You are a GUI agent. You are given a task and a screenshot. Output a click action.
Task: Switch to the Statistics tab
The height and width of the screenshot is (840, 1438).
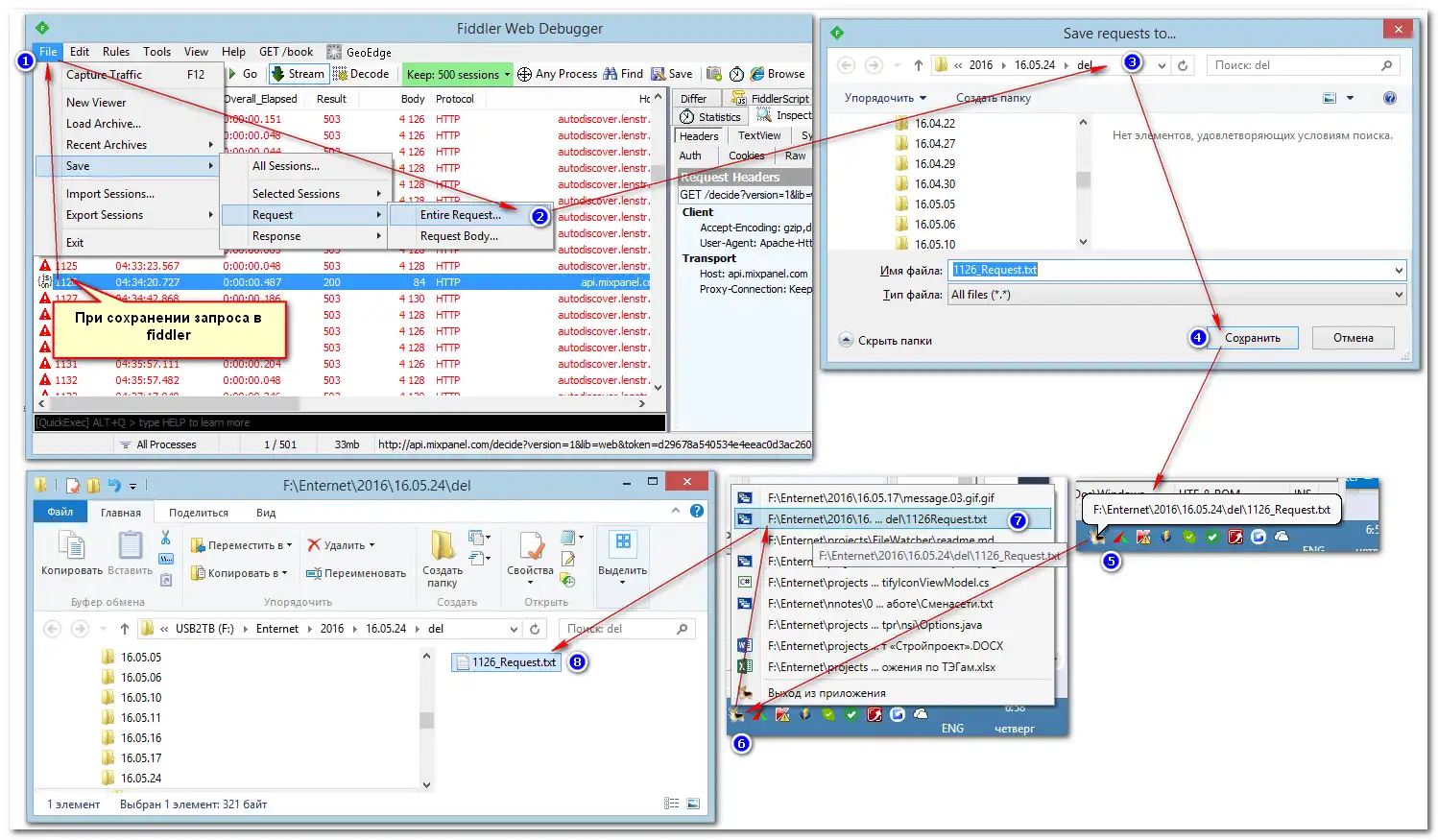tap(711, 117)
